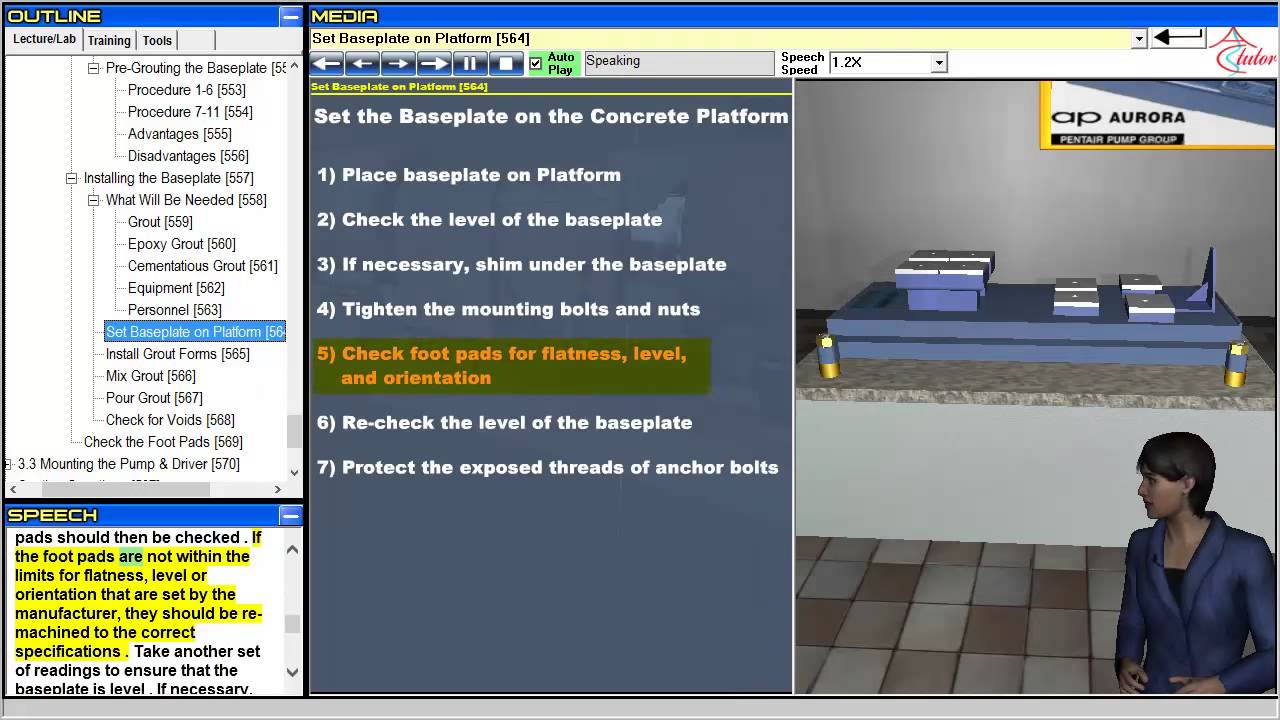This screenshot has width=1280, height=720.
Task: Click the short left arrow media button
Action: [x=363, y=63]
